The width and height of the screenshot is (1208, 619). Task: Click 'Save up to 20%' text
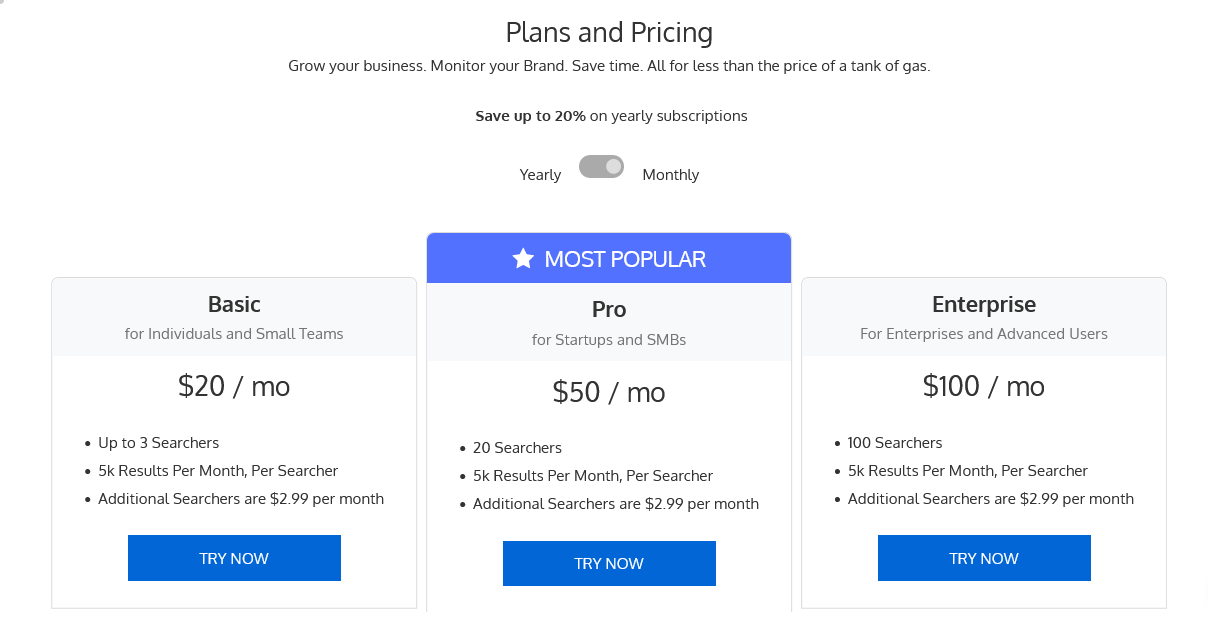click(x=530, y=116)
